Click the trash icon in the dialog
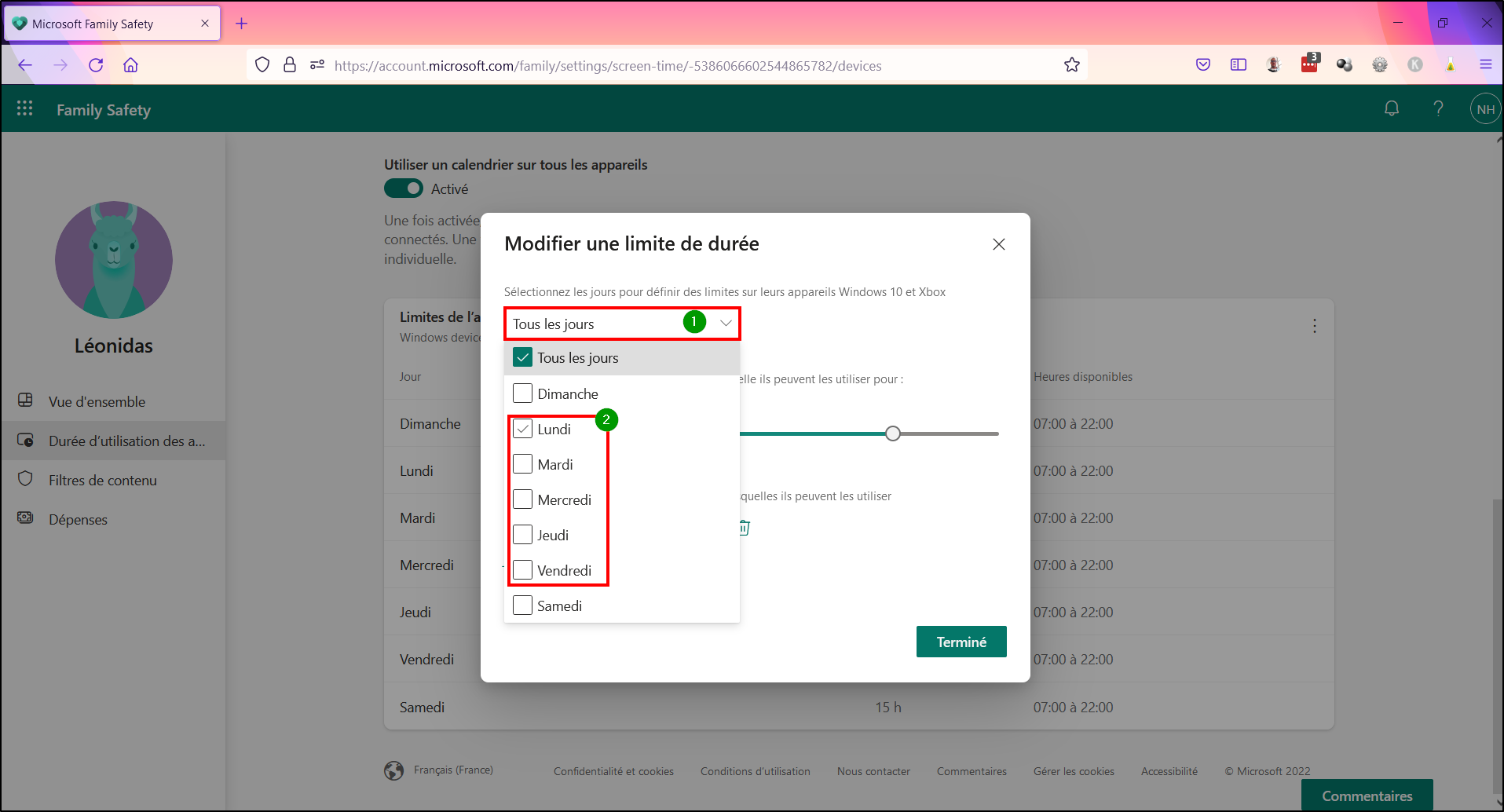The image size is (1504, 812). pos(745,528)
